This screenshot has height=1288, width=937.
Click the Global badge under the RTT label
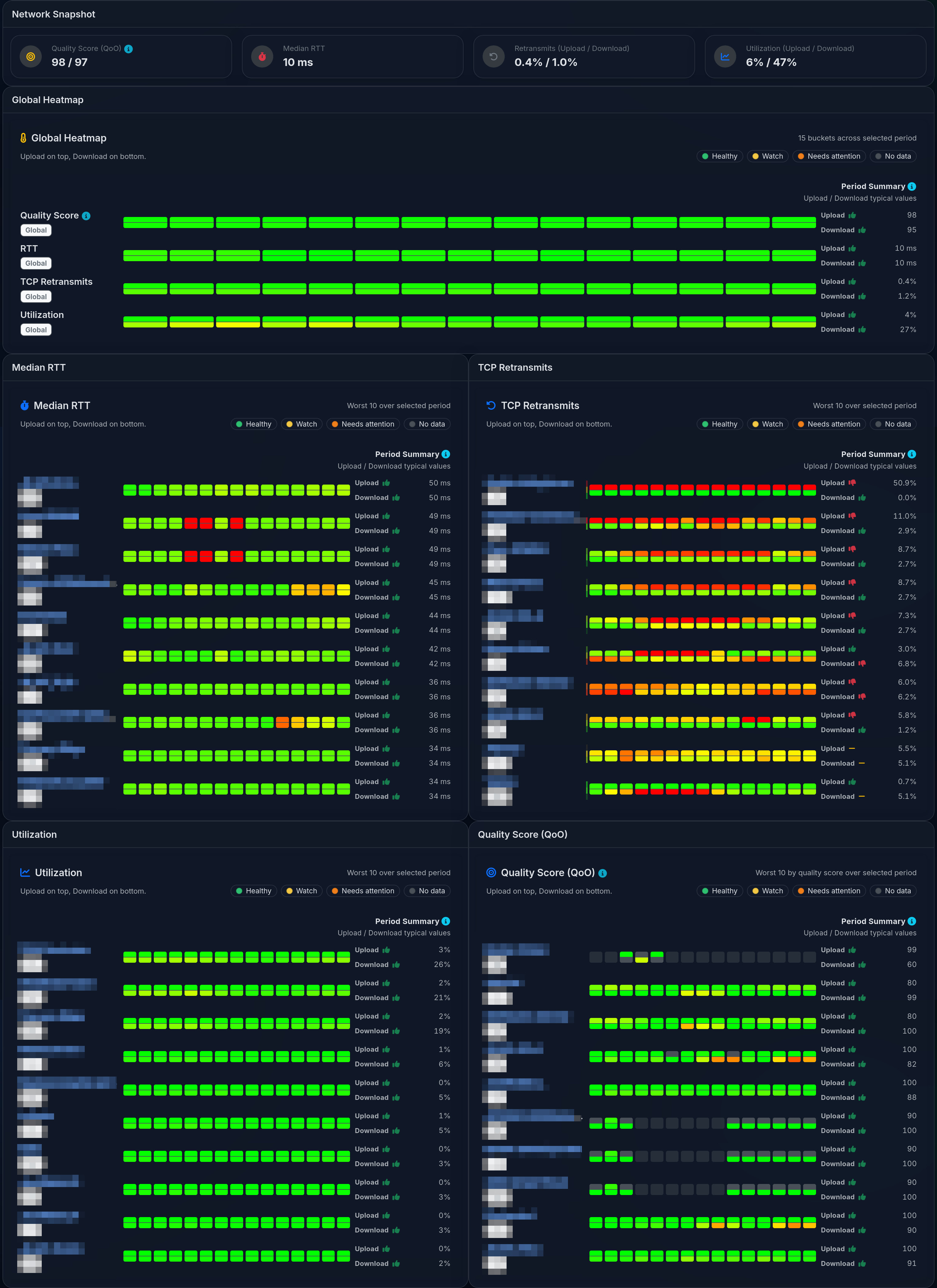coord(36,263)
